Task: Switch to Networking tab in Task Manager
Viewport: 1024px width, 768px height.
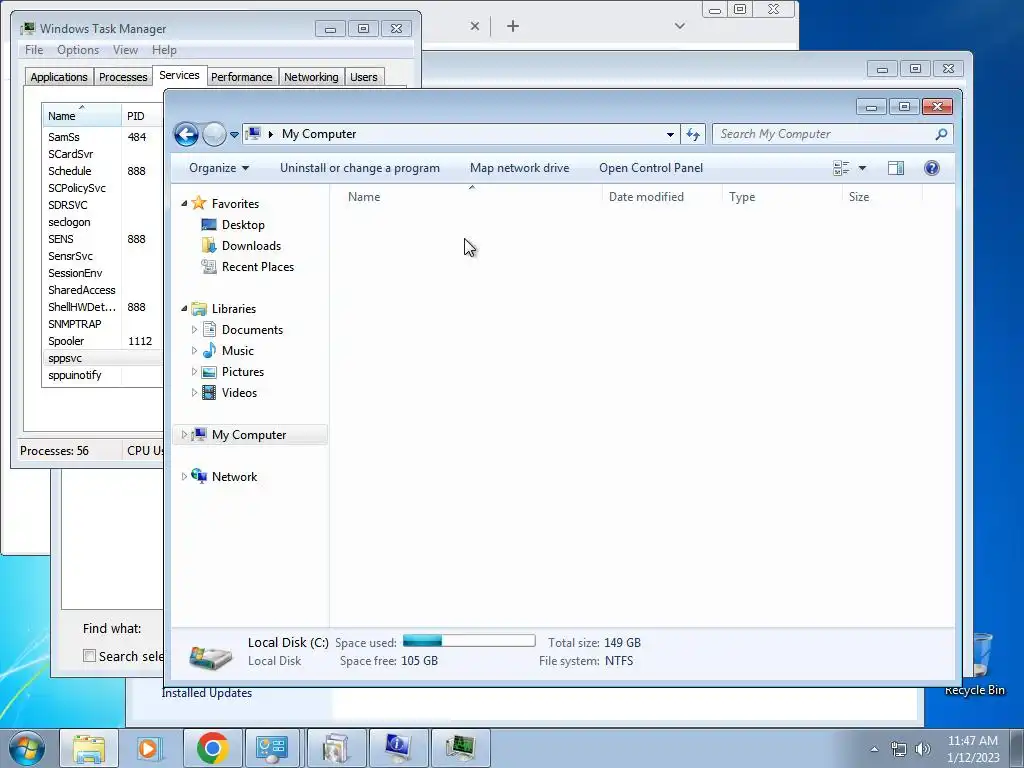Action: click(x=311, y=77)
